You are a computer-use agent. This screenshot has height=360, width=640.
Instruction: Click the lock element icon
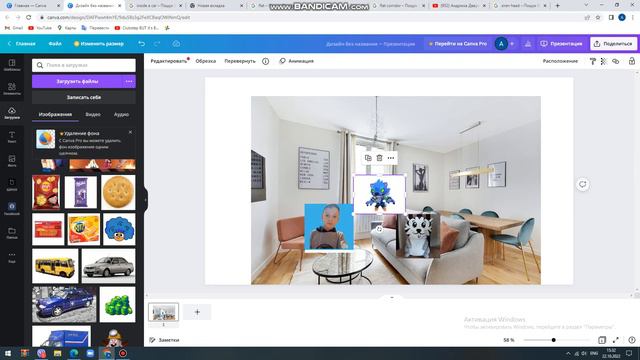tap(631, 61)
